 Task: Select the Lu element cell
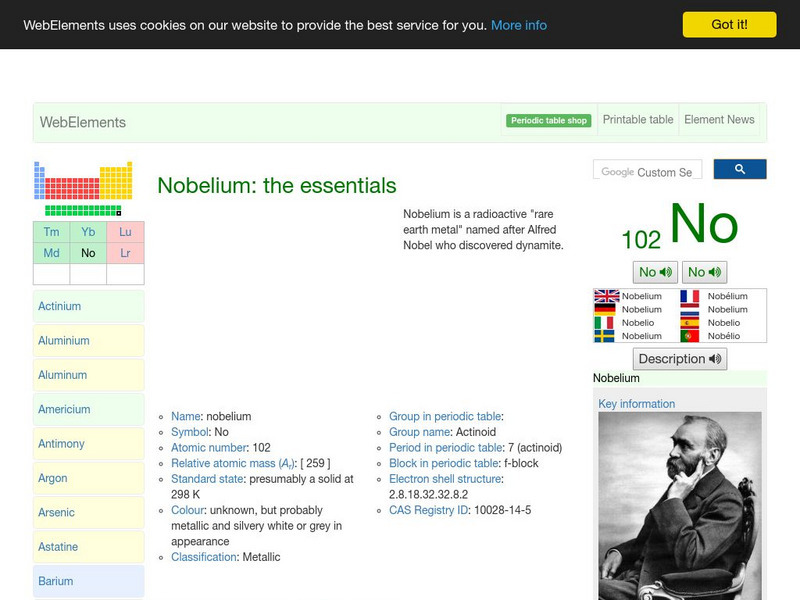click(126, 232)
